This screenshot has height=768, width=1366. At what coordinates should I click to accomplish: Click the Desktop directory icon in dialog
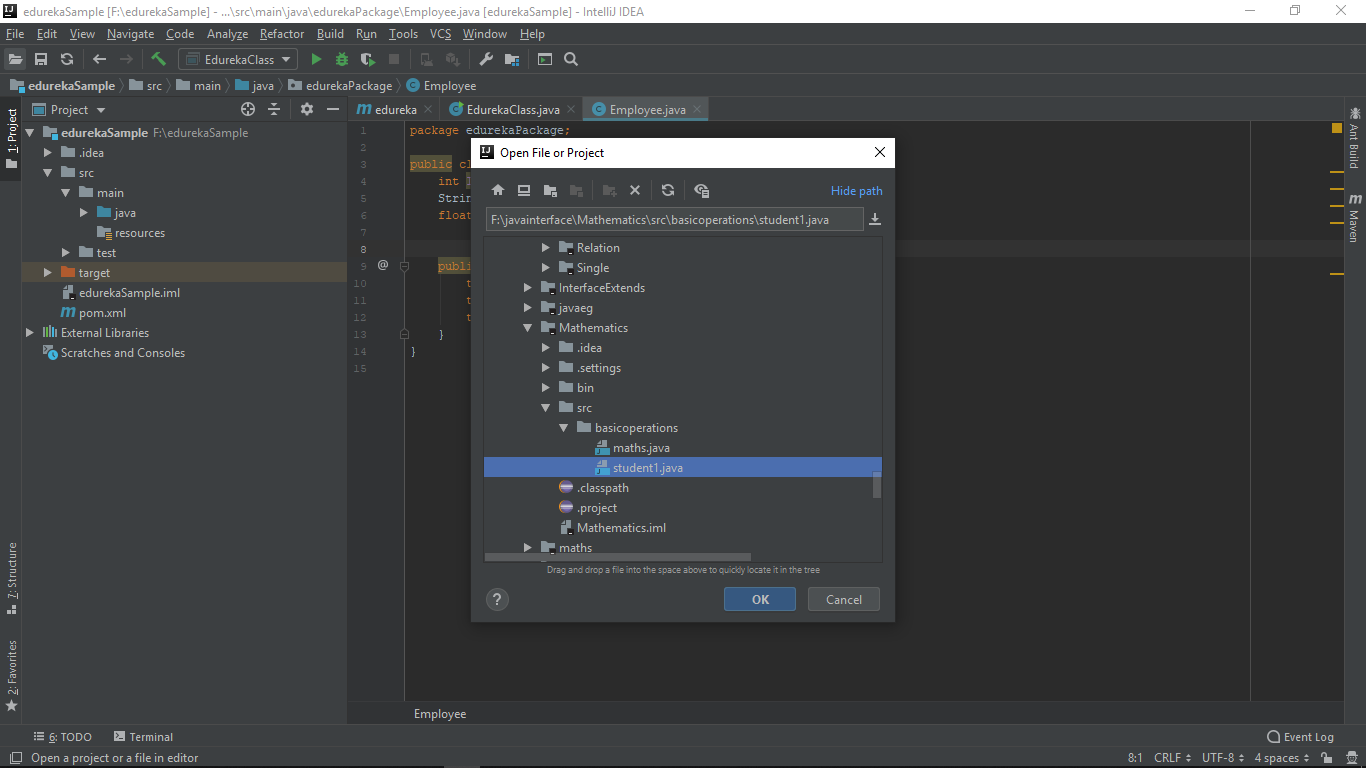point(524,190)
